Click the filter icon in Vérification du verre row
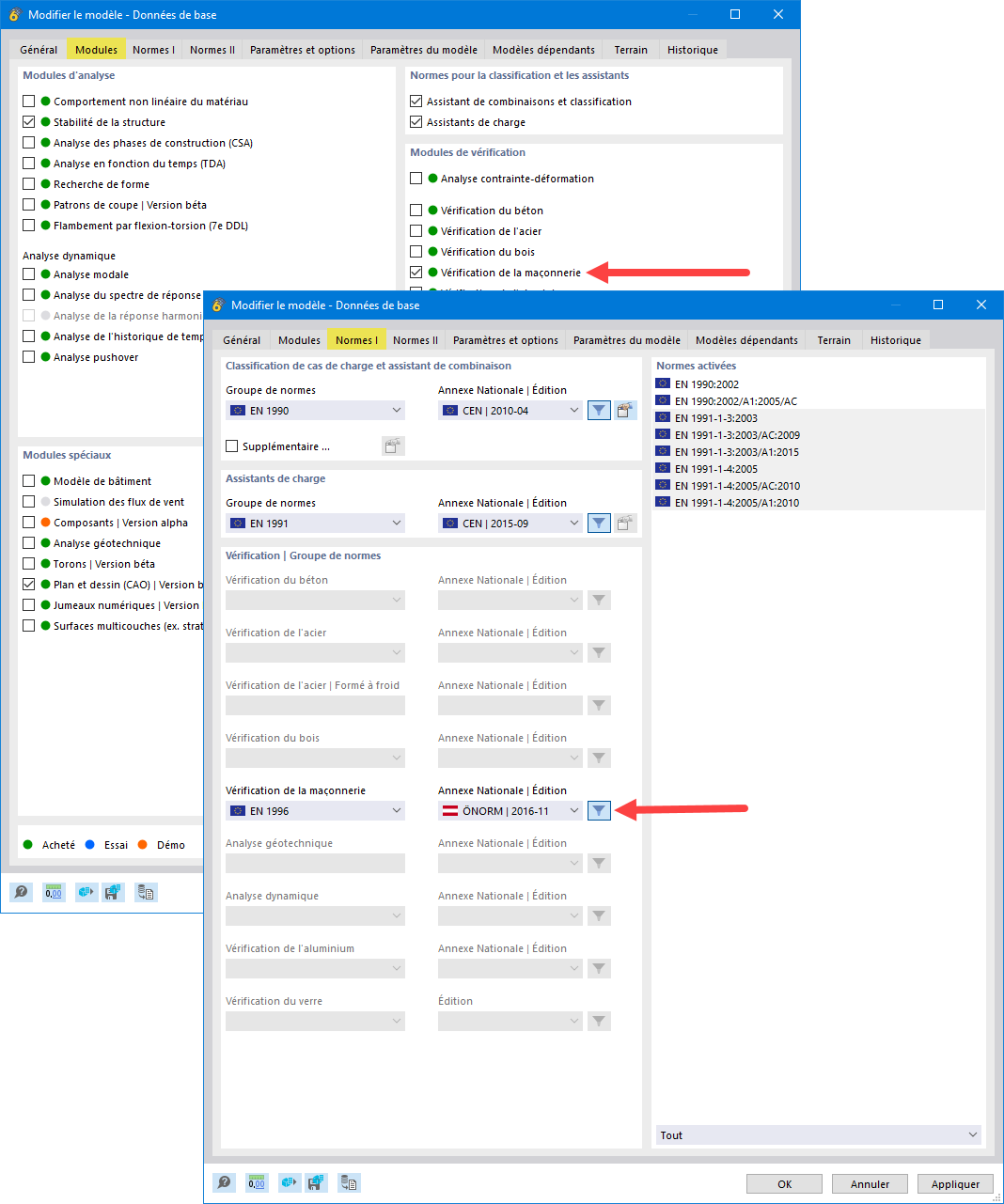The image size is (1004, 1204). [x=599, y=1022]
